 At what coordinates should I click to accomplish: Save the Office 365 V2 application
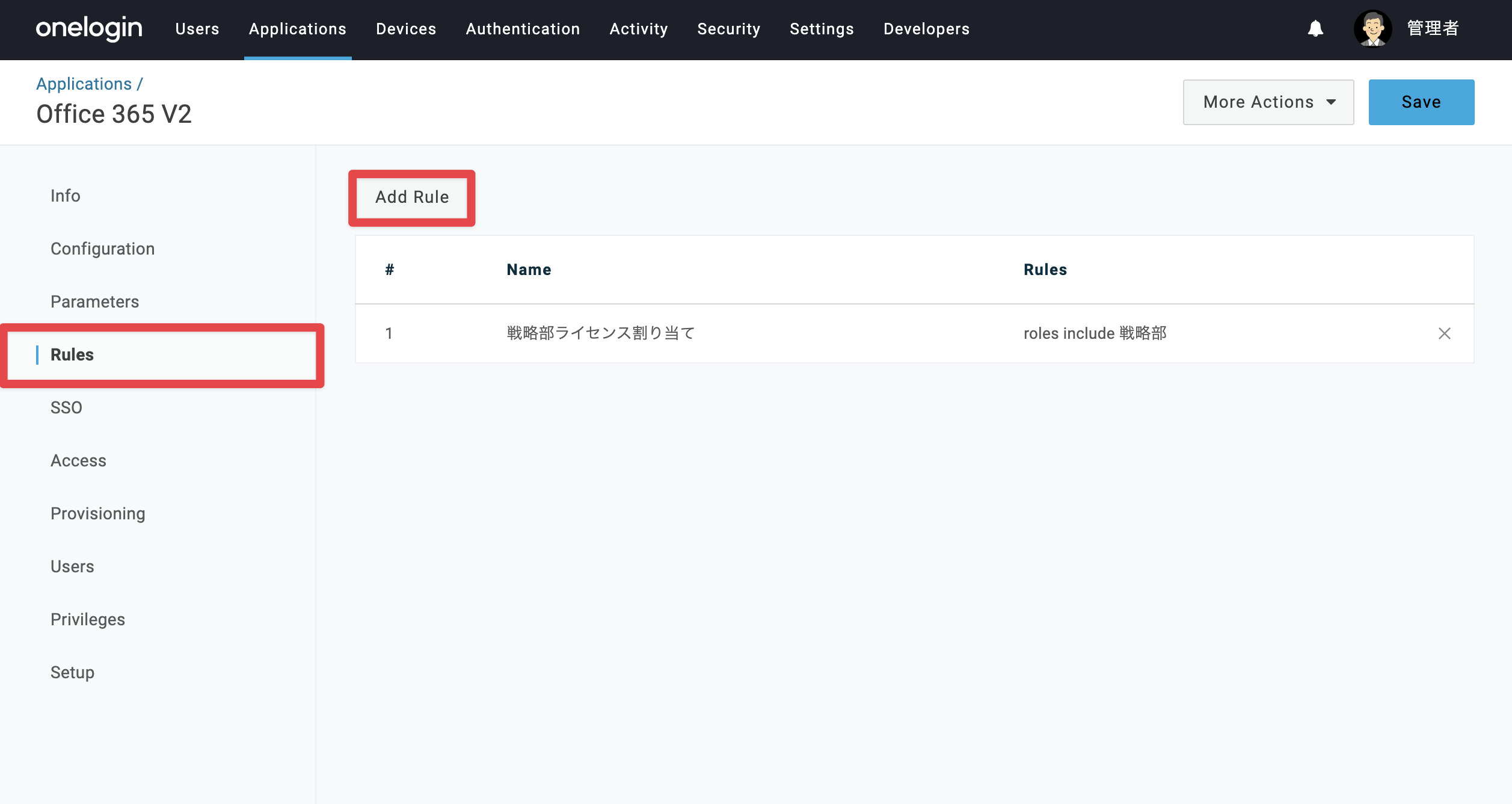point(1421,102)
